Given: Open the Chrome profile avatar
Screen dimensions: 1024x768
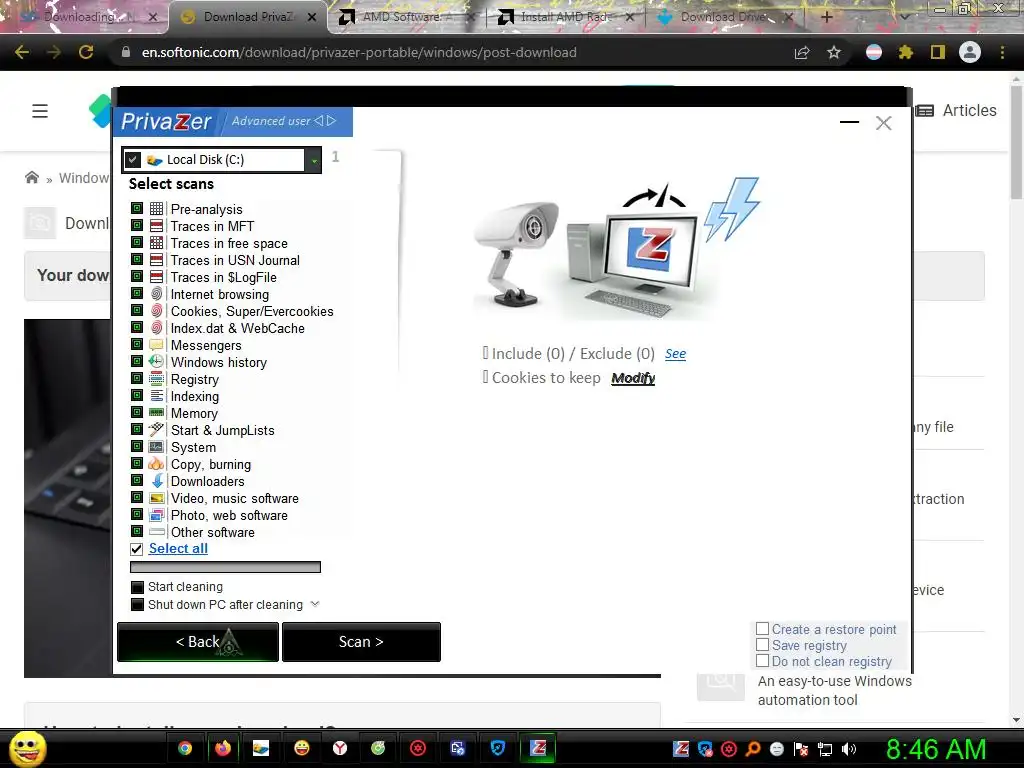Looking at the screenshot, I should click(x=970, y=52).
